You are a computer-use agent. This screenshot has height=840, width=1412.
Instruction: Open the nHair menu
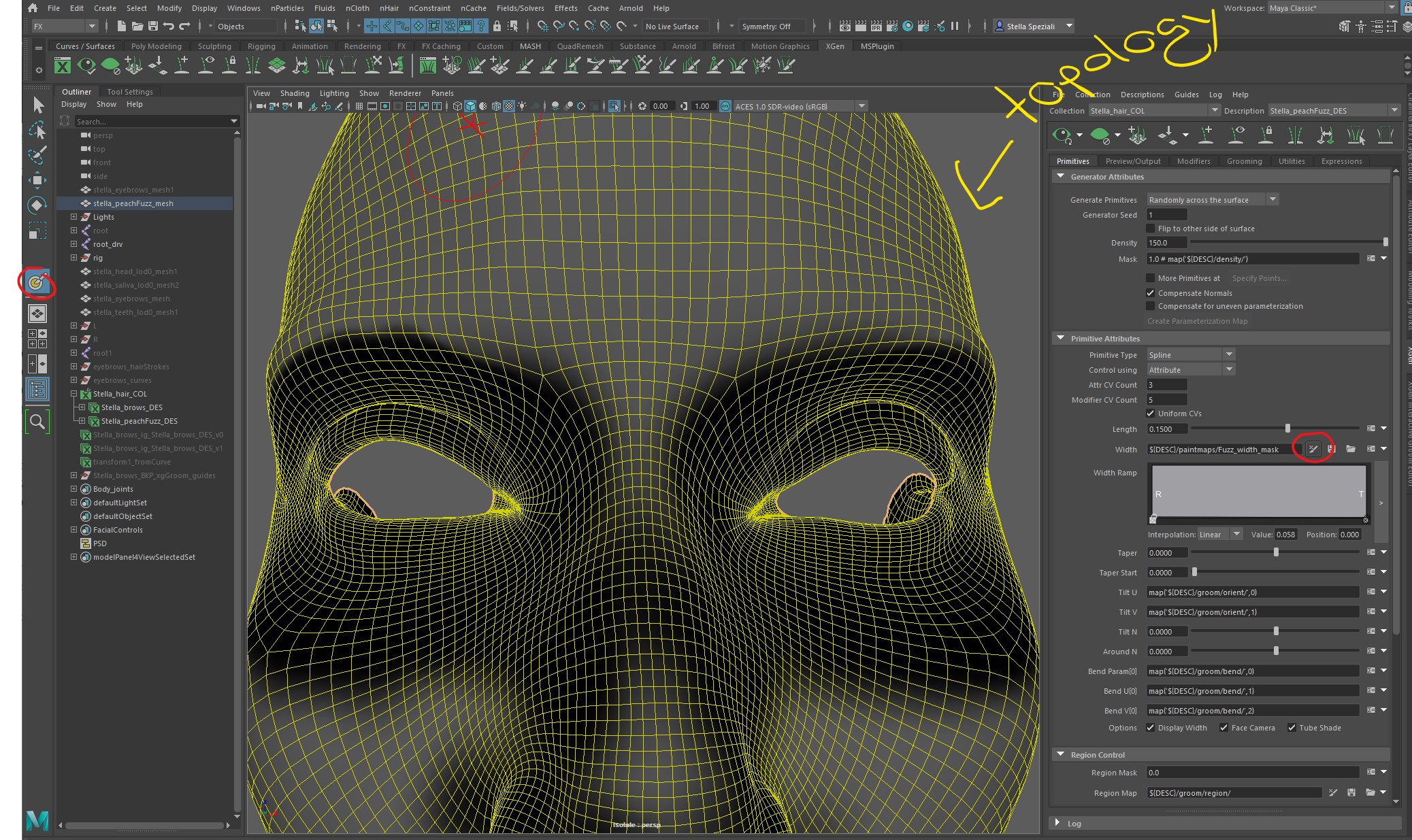coord(389,8)
